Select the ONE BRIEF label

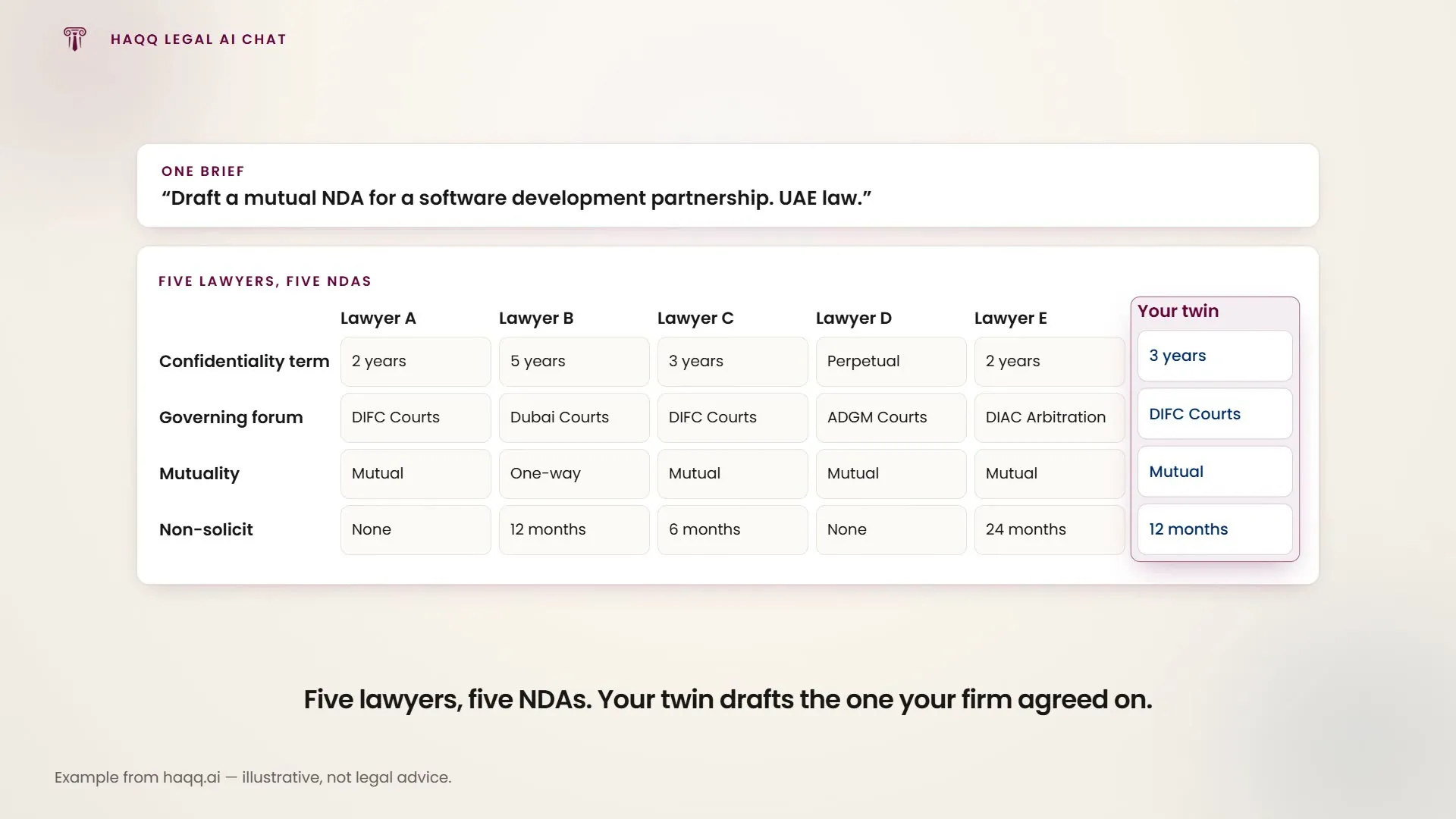click(x=202, y=171)
